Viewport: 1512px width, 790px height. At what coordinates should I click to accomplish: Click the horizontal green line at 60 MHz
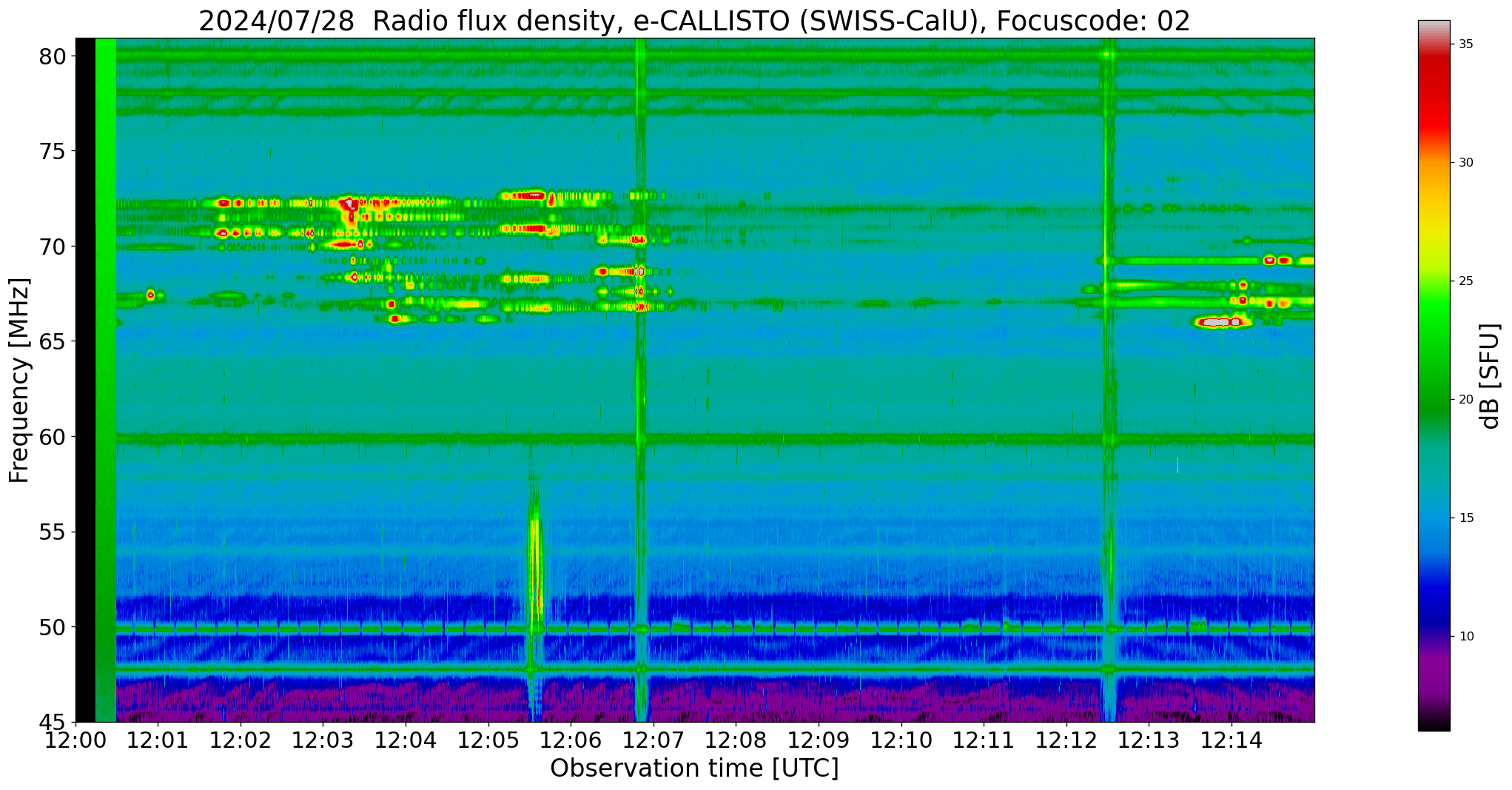tap(715, 439)
